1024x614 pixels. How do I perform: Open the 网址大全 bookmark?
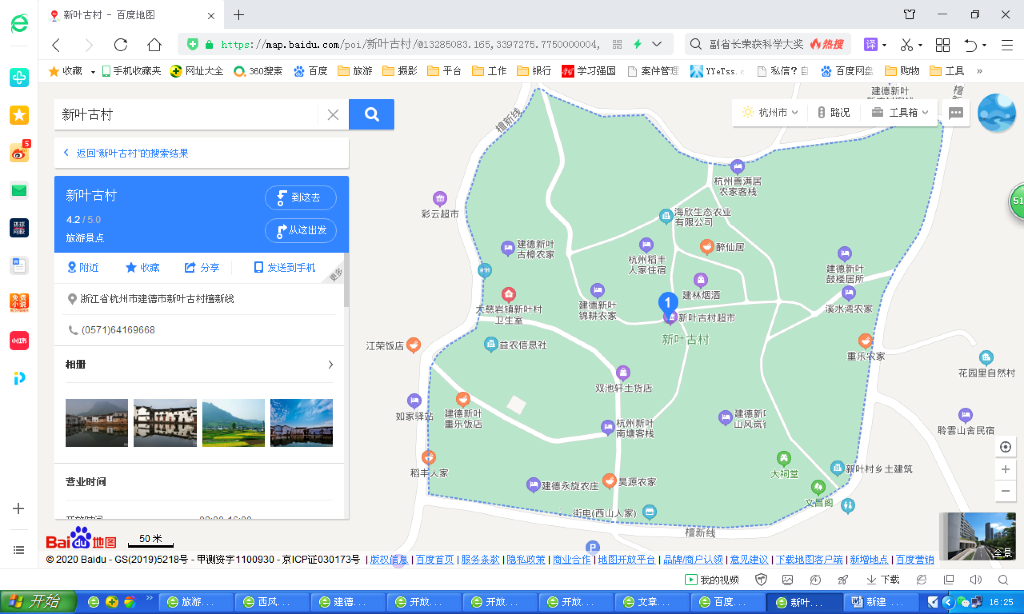click(197, 71)
